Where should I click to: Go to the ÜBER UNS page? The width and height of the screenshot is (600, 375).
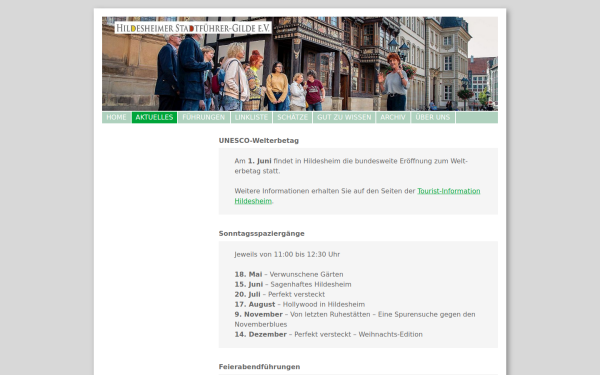[x=433, y=117]
